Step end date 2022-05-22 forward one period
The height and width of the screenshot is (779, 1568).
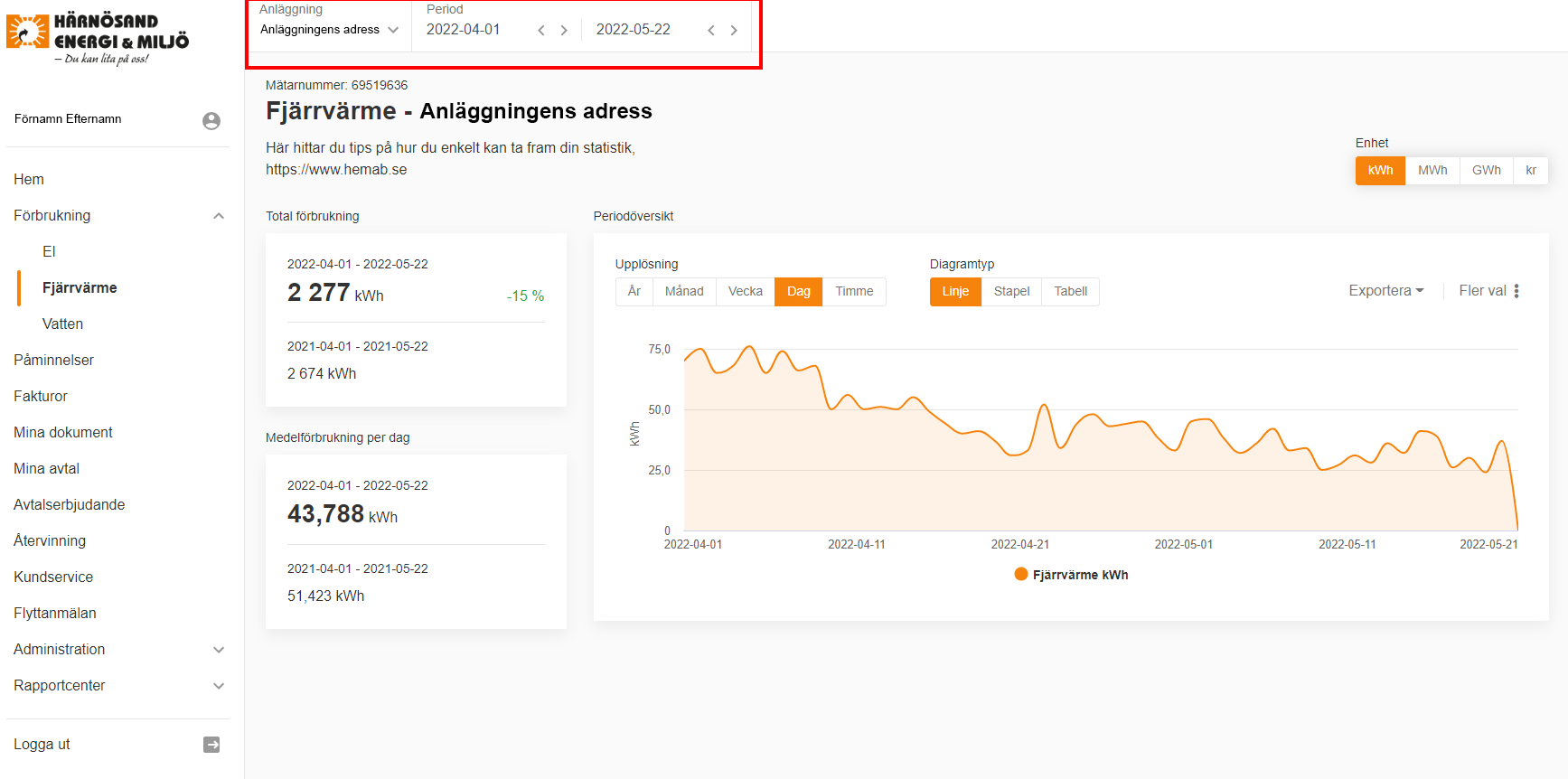click(734, 31)
